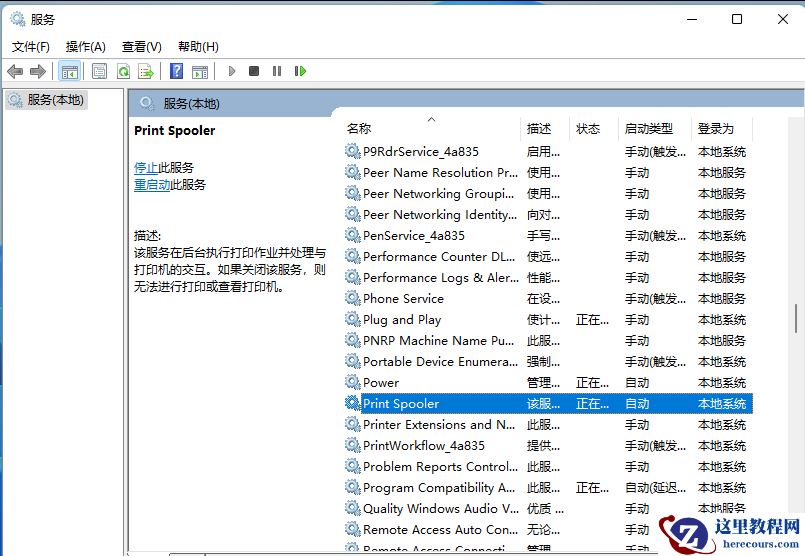Maximize the 服务 window
Image resolution: width=805 pixels, height=556 pixels.
(x=737, y=20)
